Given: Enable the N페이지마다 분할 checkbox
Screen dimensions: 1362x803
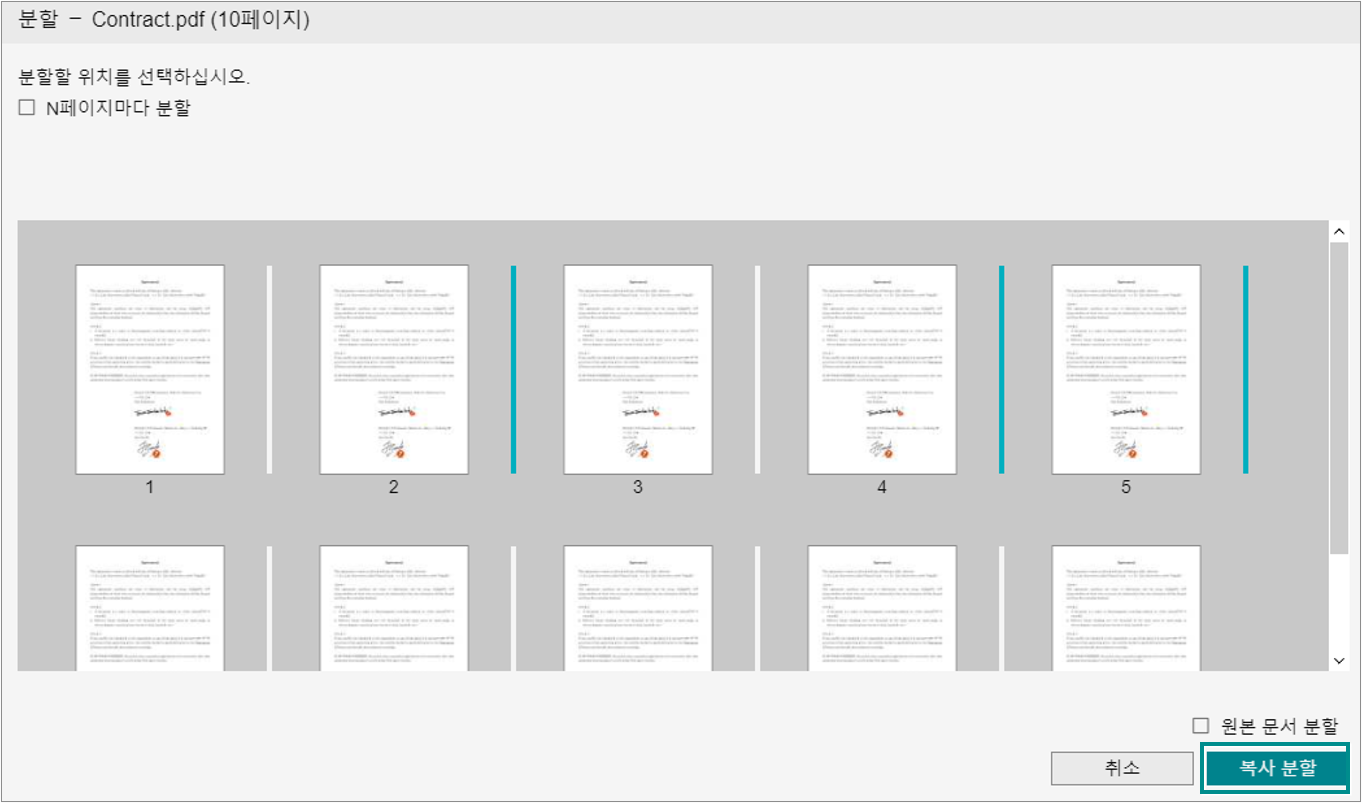Looking at the screenshot, I should click(x=27, y=108).
